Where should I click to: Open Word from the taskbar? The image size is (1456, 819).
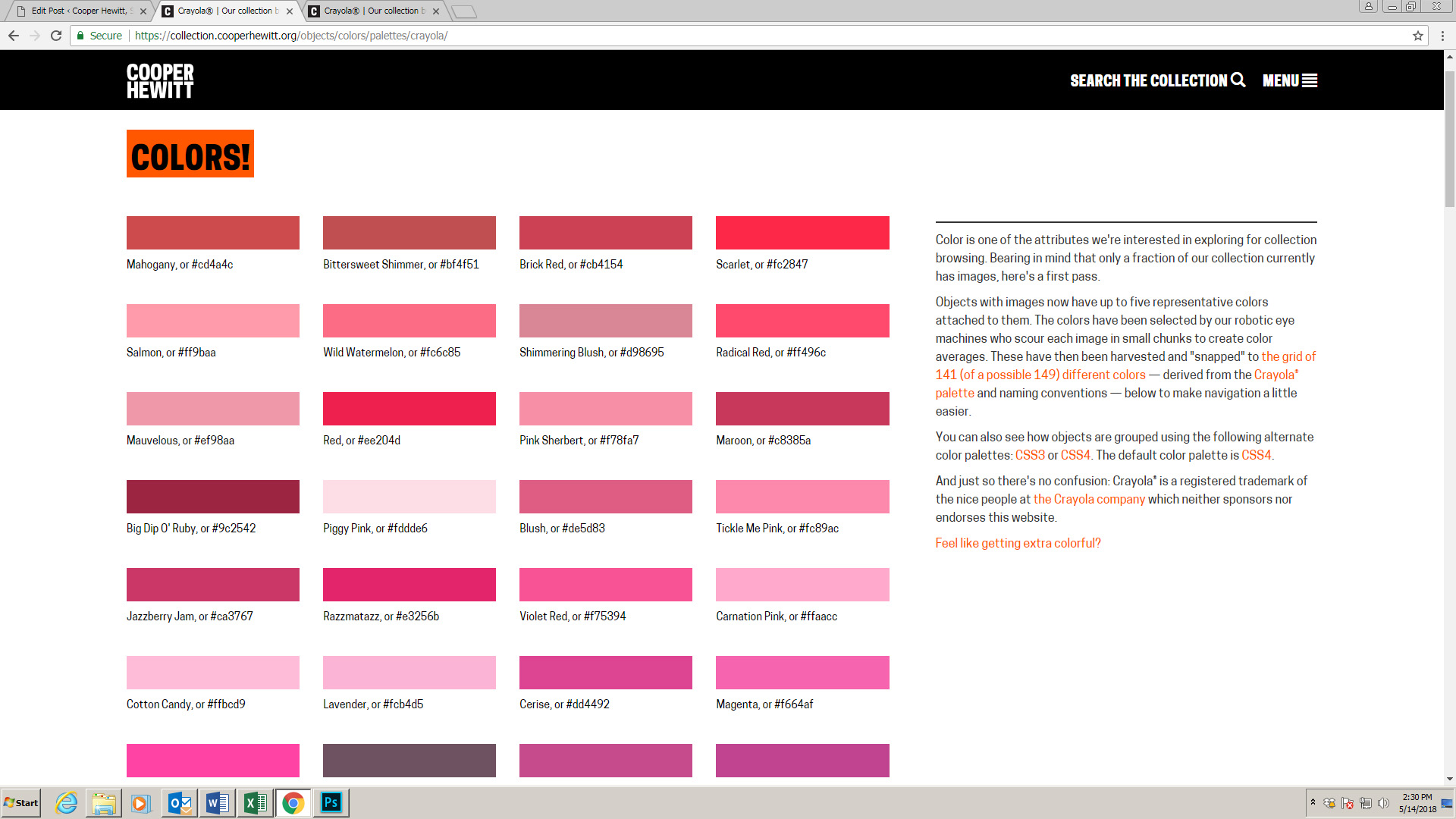[x=217, y=802]
